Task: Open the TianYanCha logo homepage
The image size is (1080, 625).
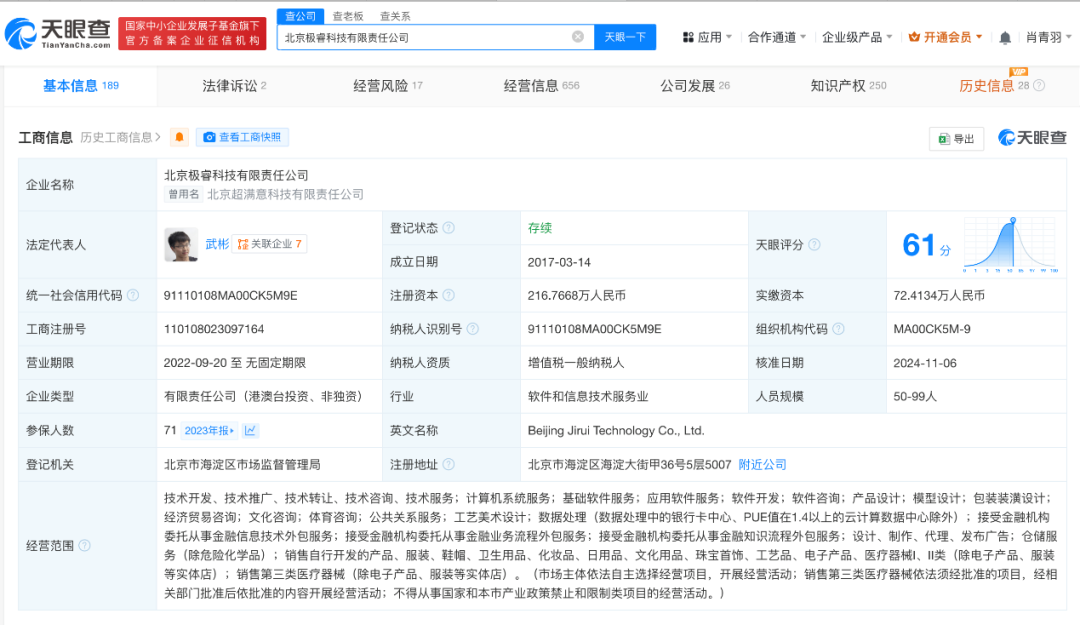Action: point(58,34)
